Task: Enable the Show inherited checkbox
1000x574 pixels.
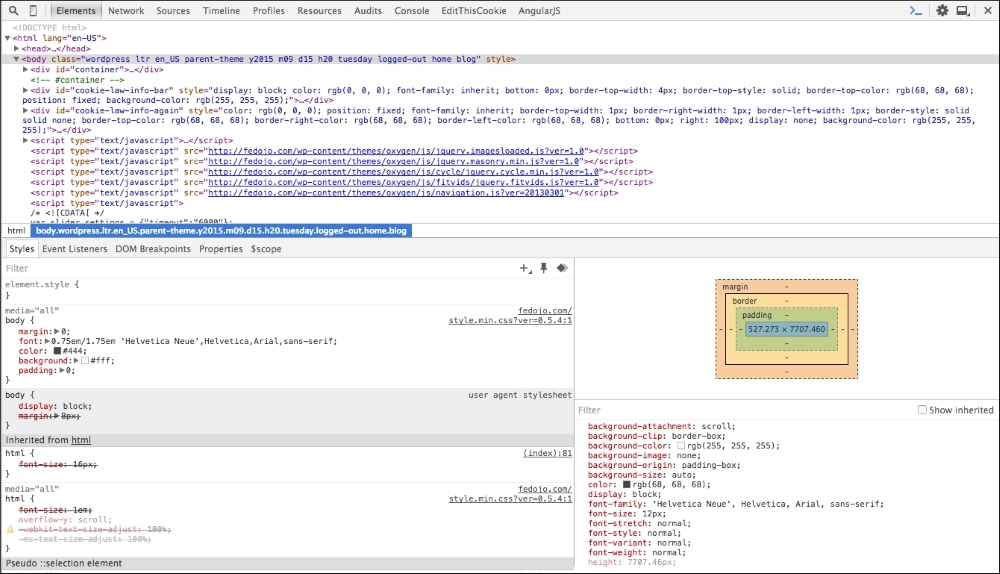Action: (x=922, y=409)
